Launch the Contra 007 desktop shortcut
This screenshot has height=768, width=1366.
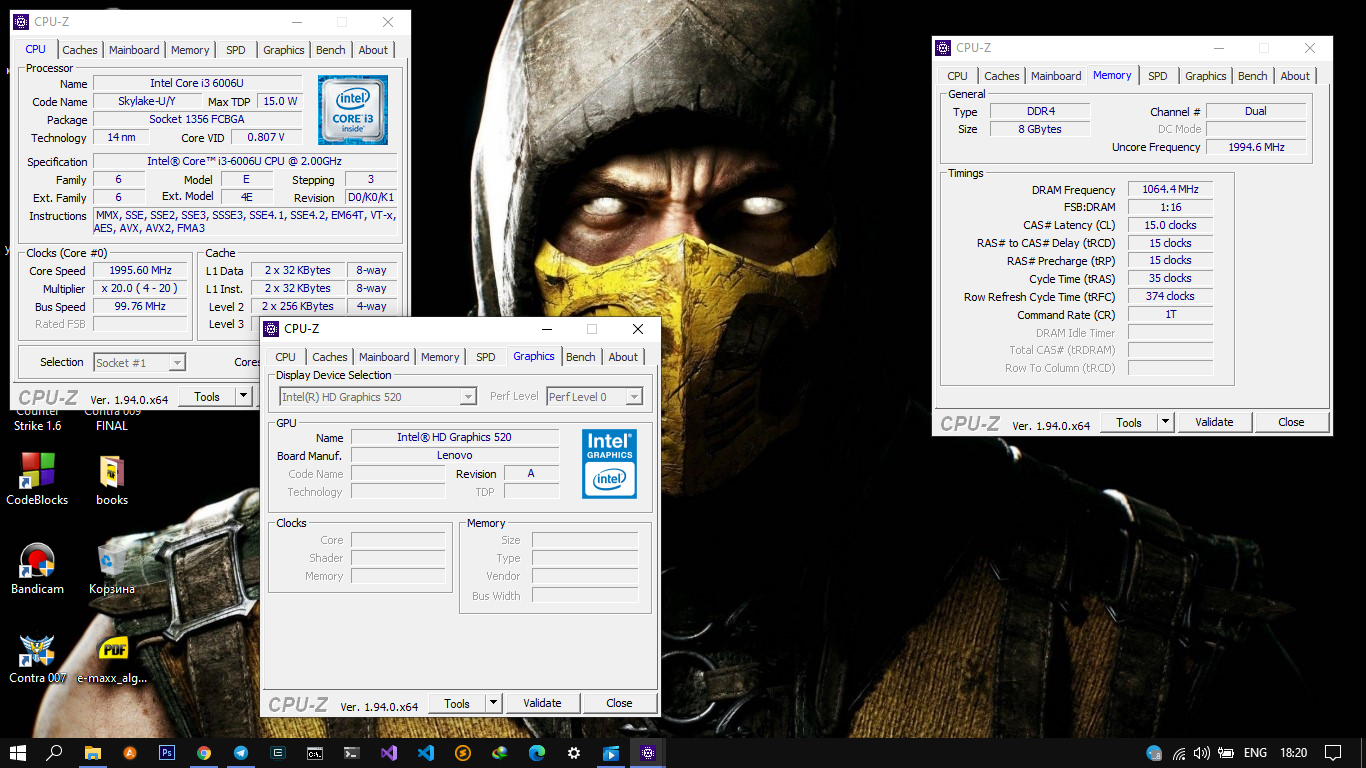[x=37, y=658]
